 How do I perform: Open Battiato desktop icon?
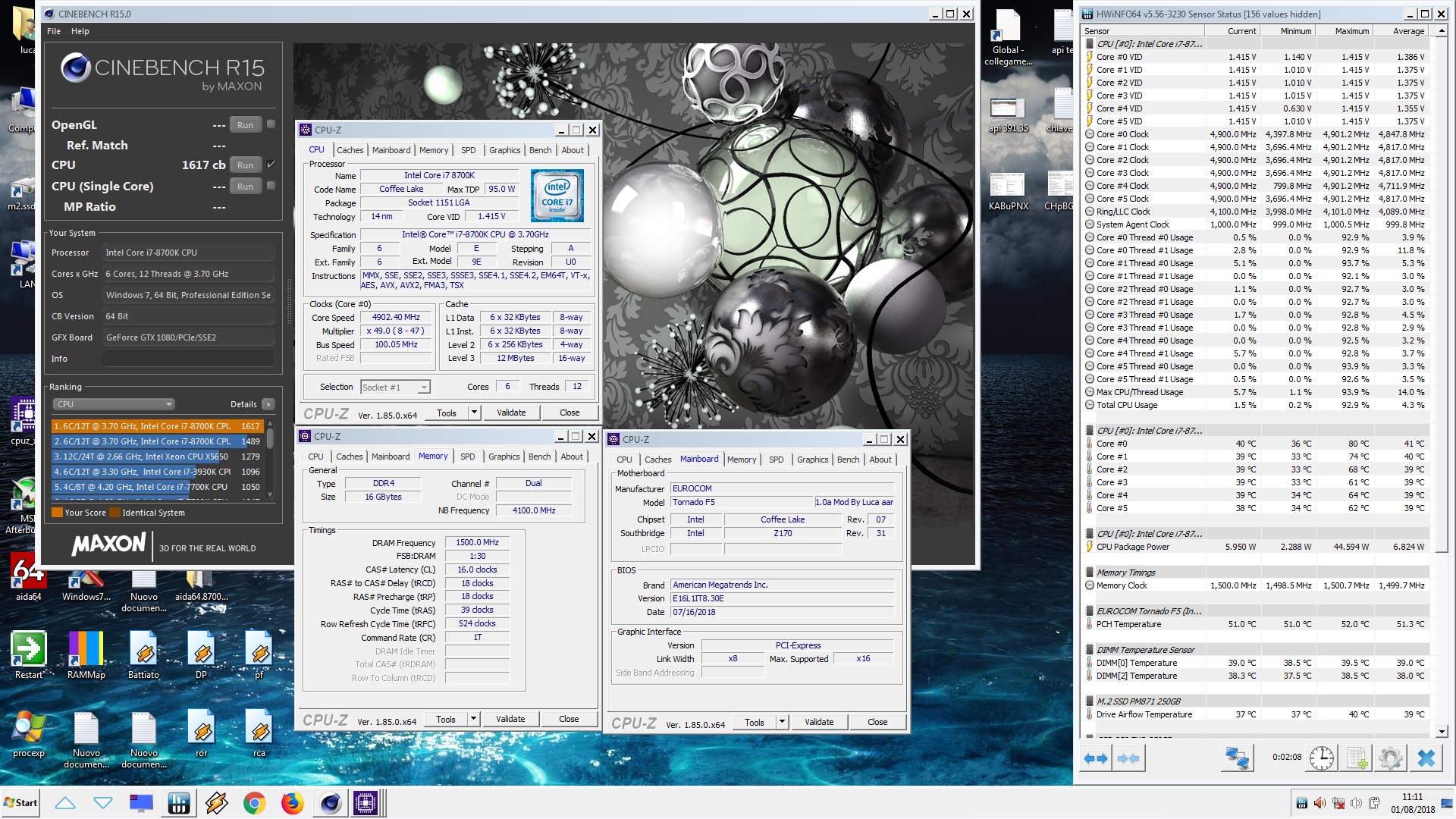(x=144, y=655)
